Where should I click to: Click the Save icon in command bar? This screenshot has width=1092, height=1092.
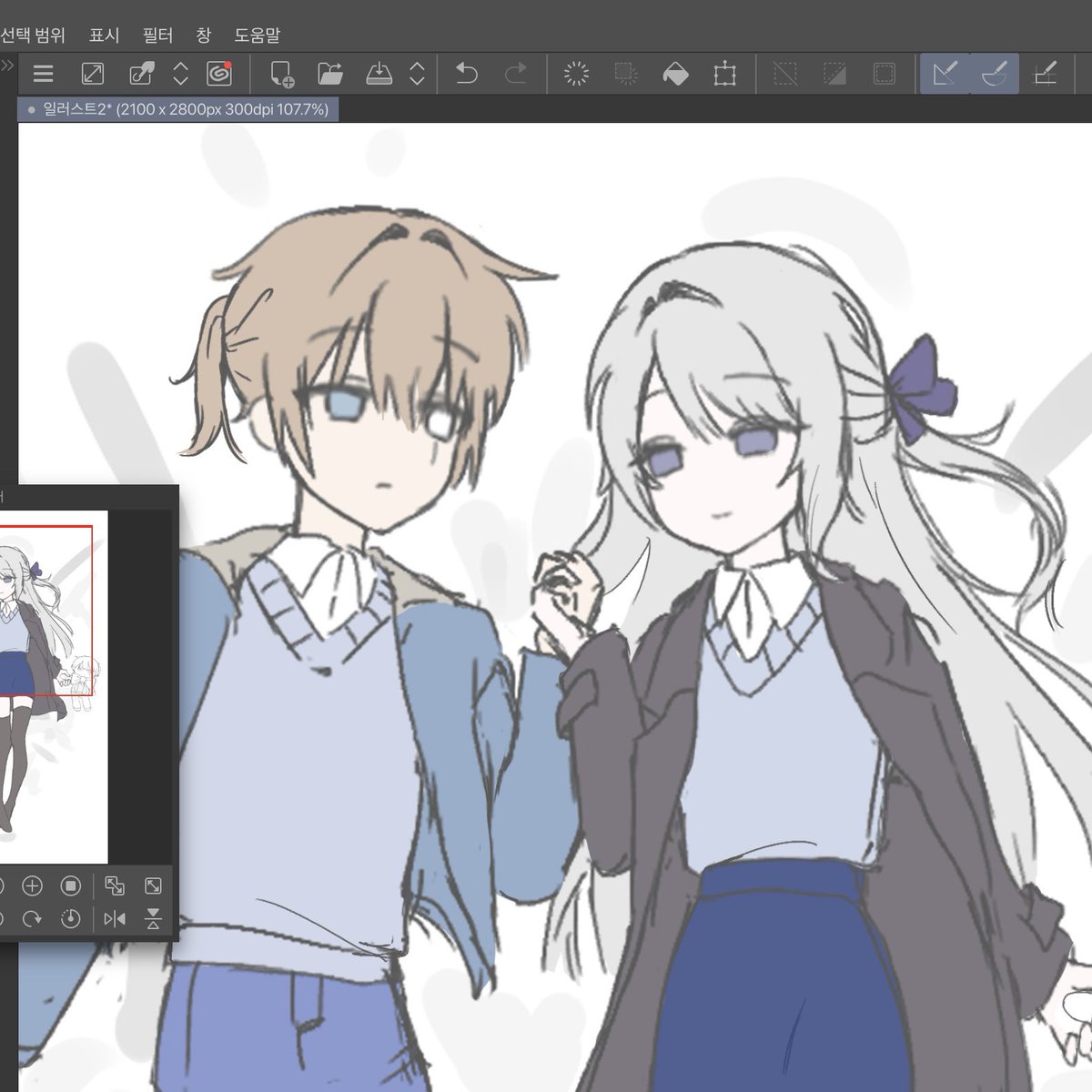[x=379, y=74]
